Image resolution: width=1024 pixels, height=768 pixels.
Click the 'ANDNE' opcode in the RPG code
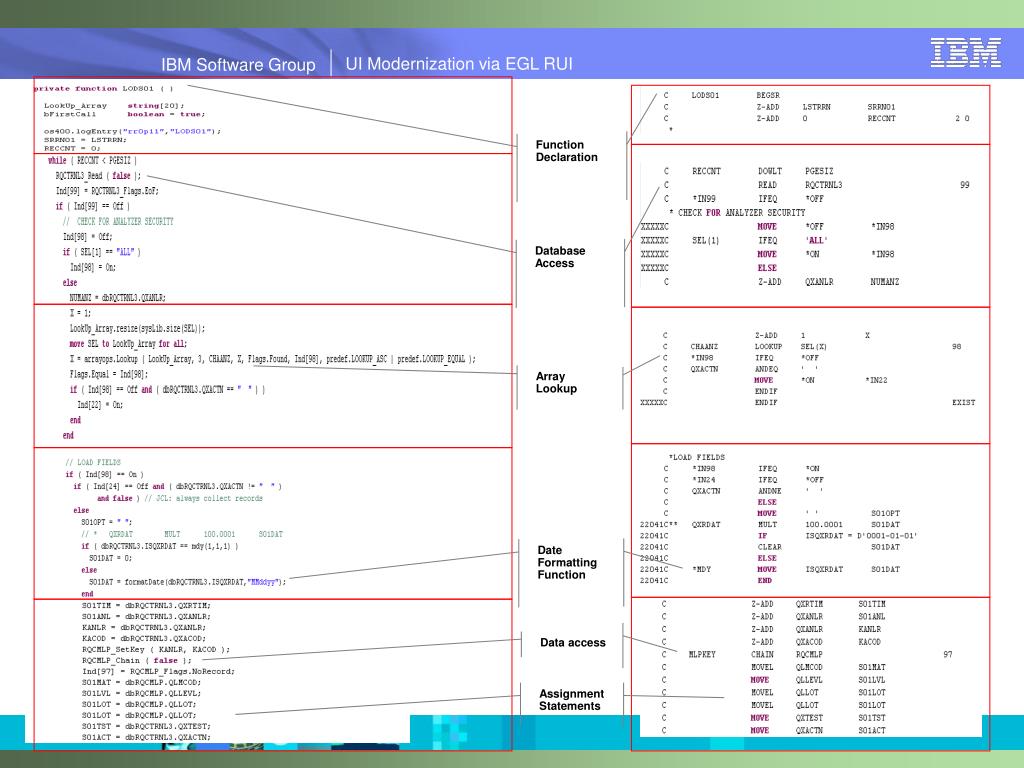tap(770, 491)
